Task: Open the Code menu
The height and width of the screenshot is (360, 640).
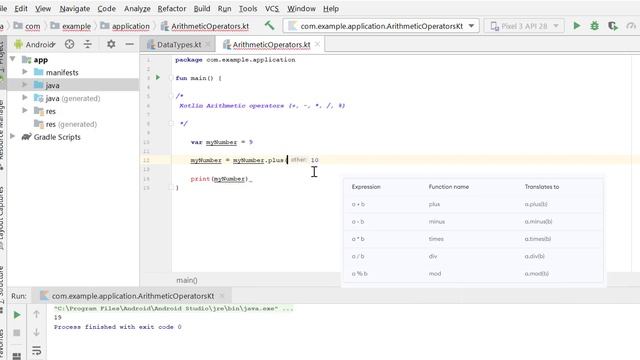Action: tap(107, 9)
